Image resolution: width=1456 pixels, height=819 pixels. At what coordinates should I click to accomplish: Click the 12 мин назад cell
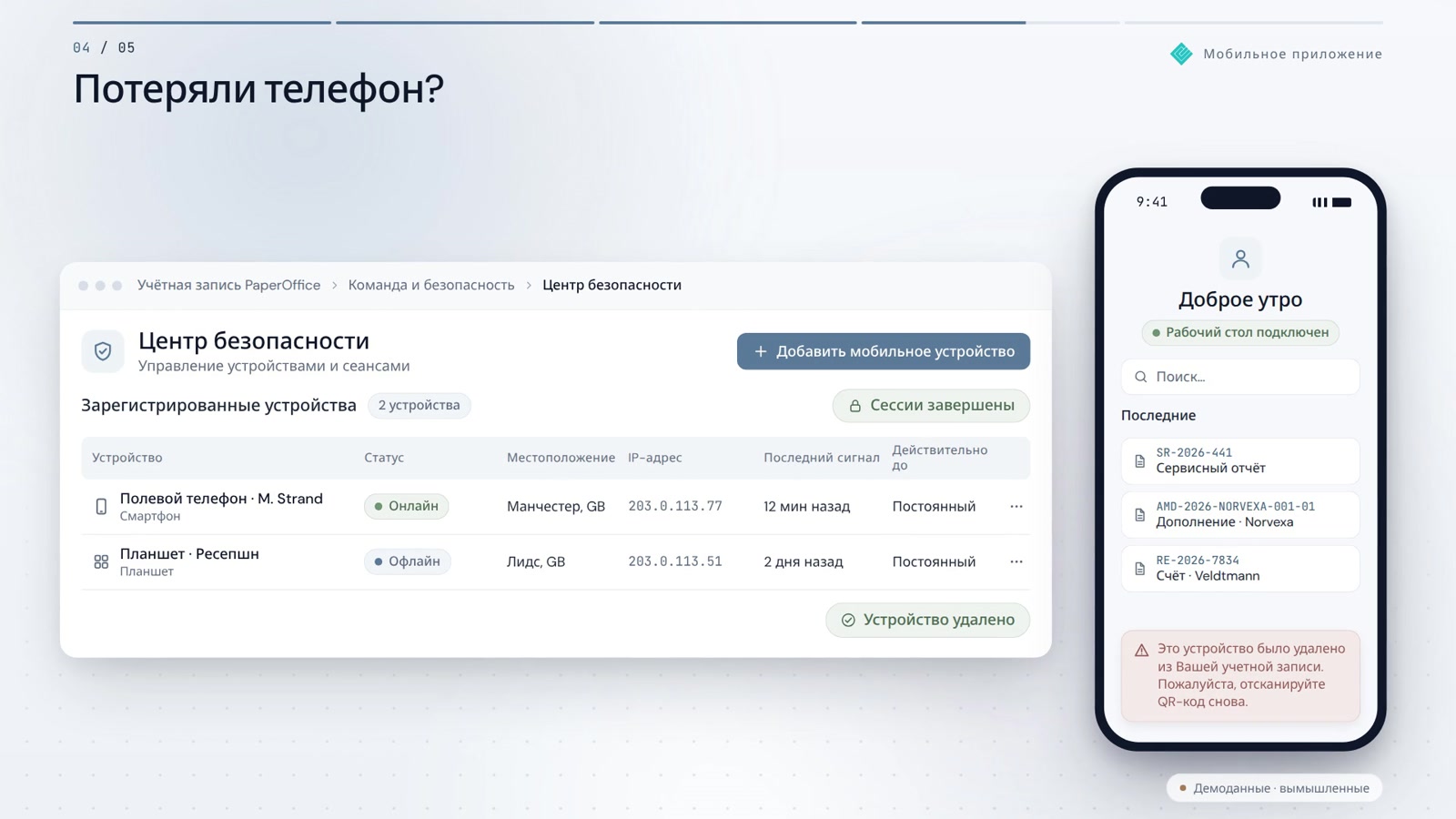click(806, 506)
